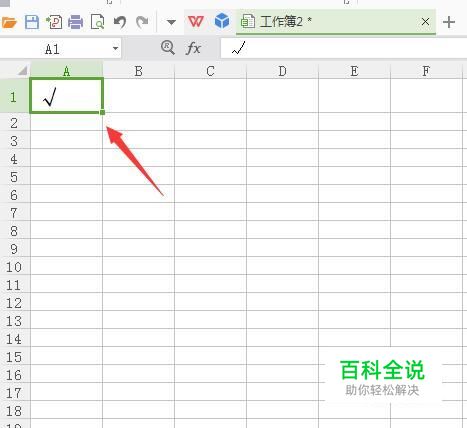Expand the Name Box dropdown arrow
467x428 pixels.
[x=115, y=49]
